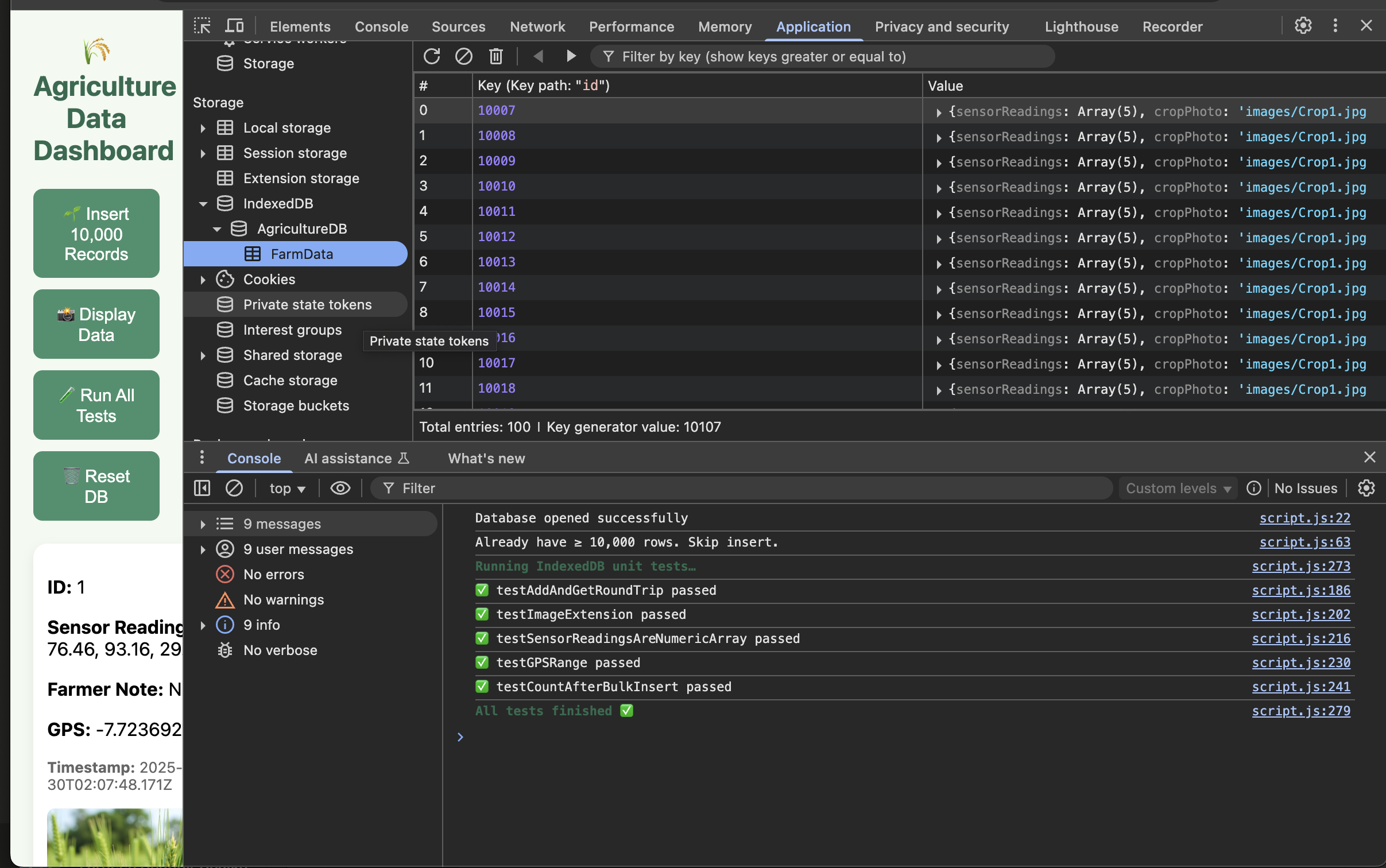Screen dimensions: 1386x868
Task: Expand the value of key 10007
Action: coord(939,112)
